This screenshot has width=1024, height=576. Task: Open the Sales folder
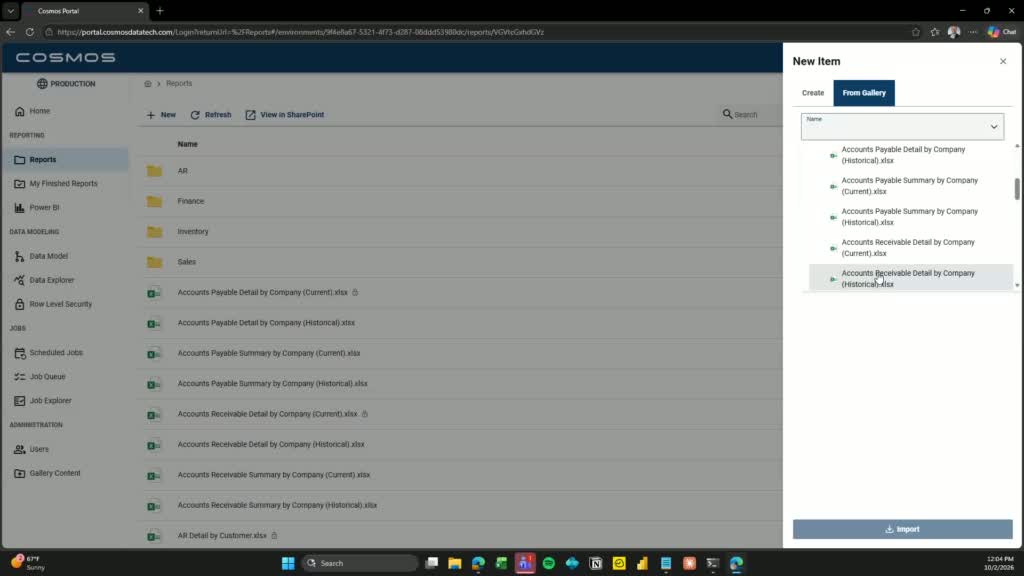click(187, 262)
